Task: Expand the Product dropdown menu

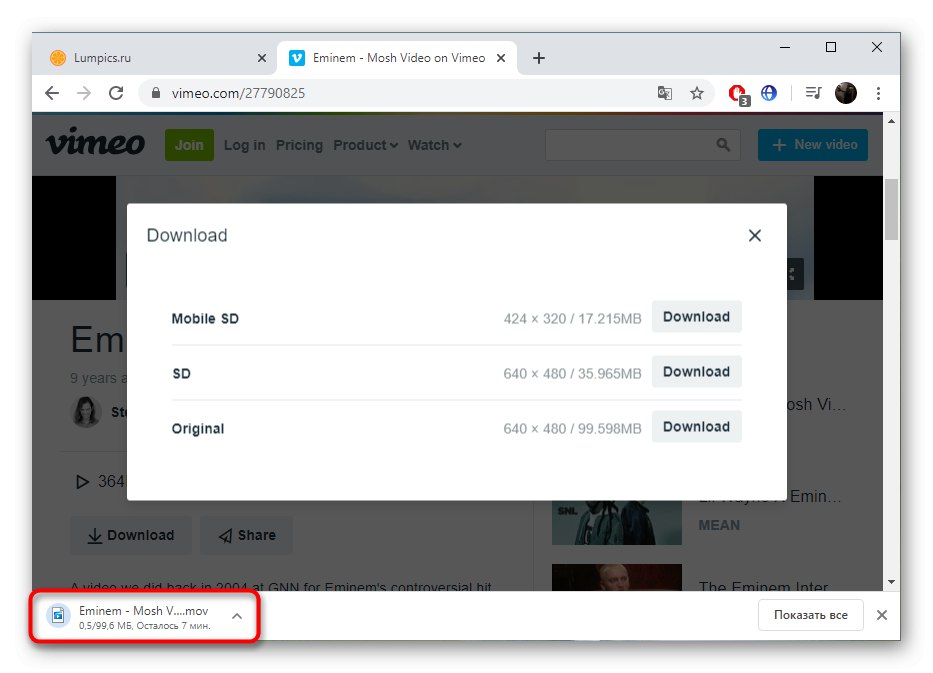Action: (x=365, y=145)
